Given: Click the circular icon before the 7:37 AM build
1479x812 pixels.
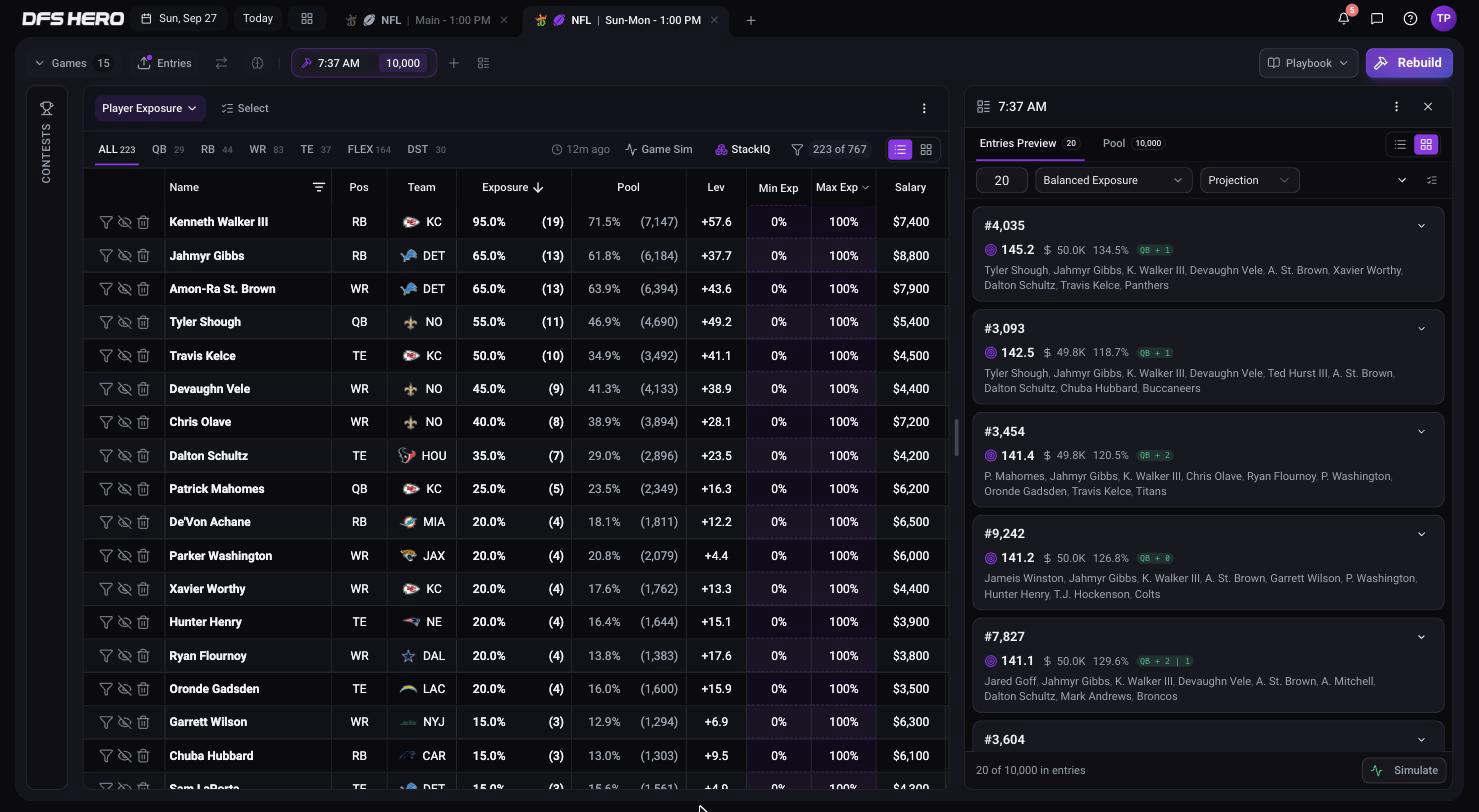Looking at the screenshot, I should [x=257, y=63].
